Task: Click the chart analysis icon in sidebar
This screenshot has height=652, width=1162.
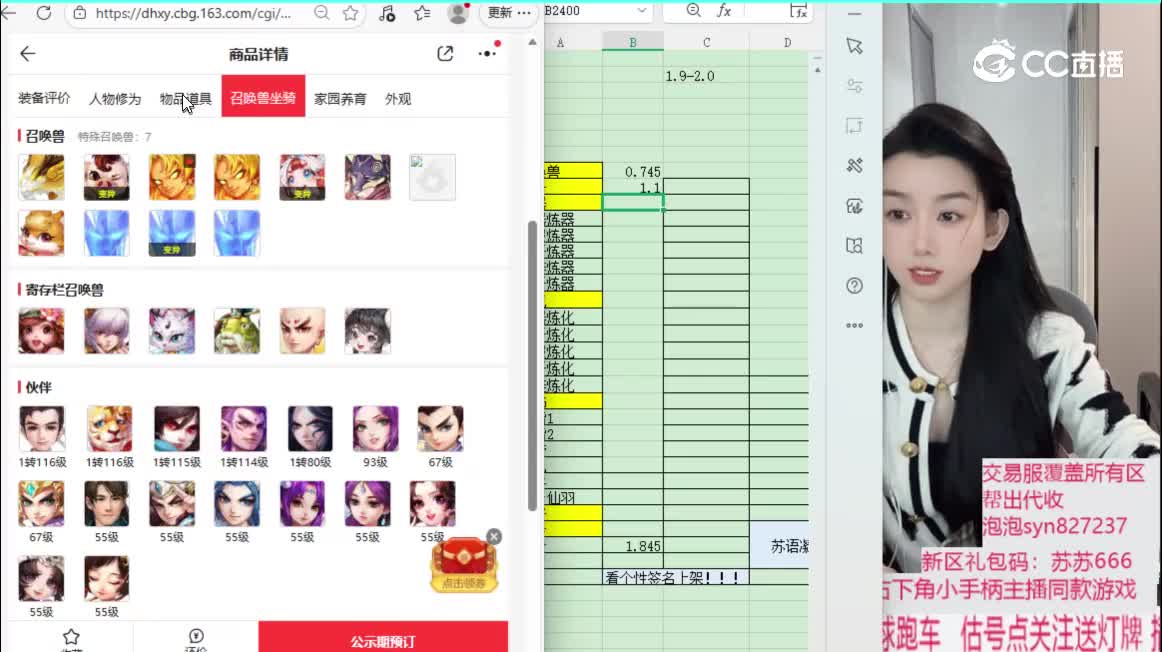Action: (x=854, y=206)
